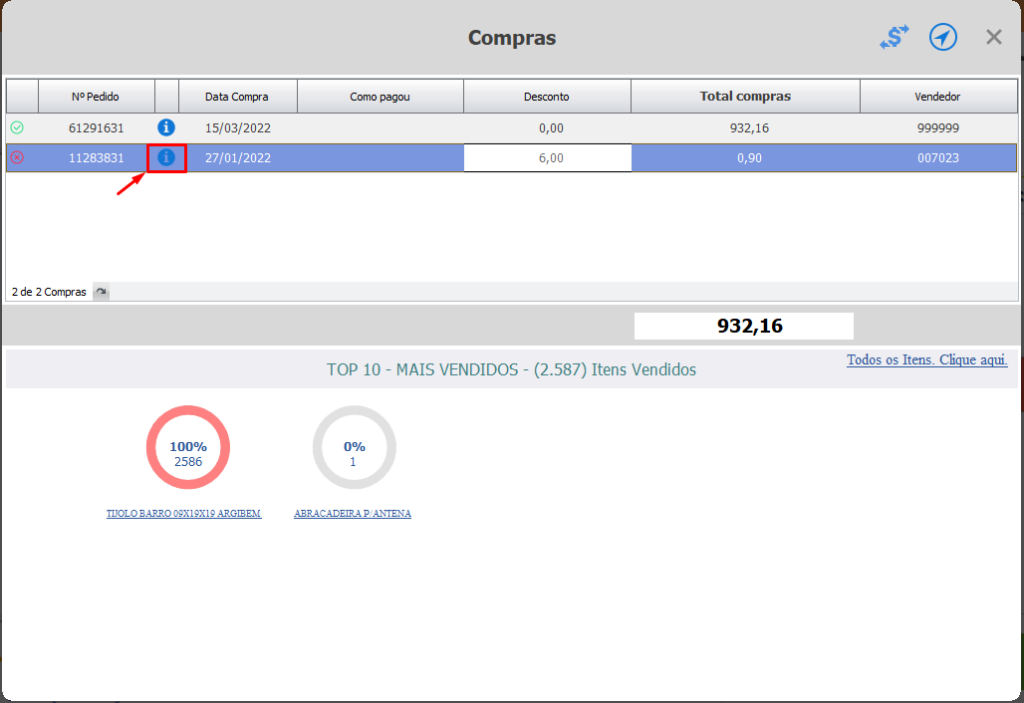Viewport: 1024px width, 703px height.
Task: Click the Vendedor column header
Action: coord(938,97)
